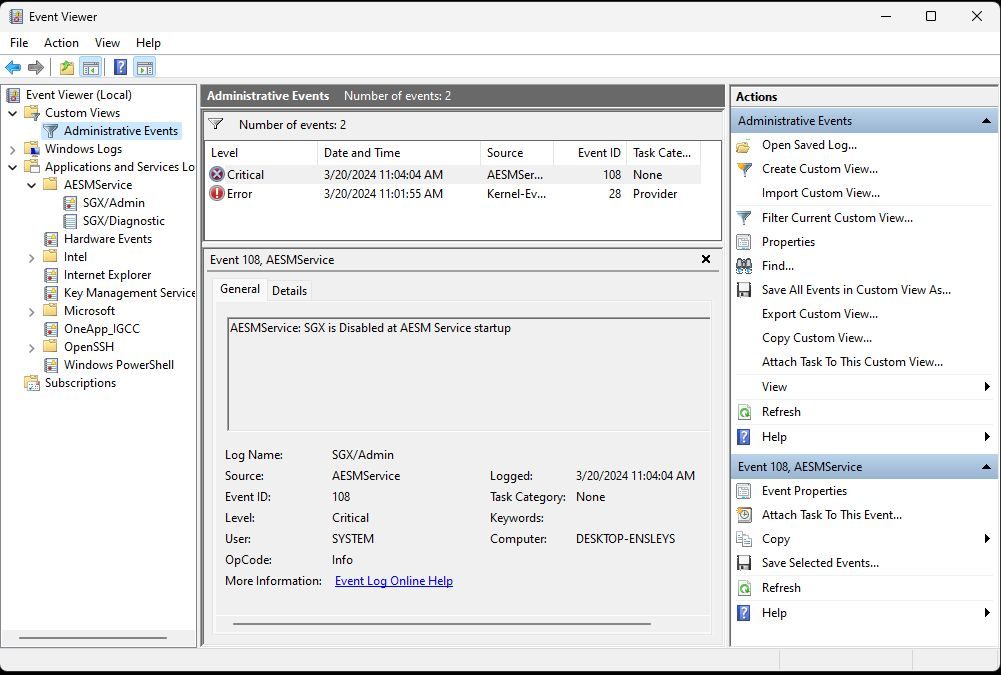Select Hardware Events in tree
This screenshot has width=1001, height=675.
[x=108, y=239]
